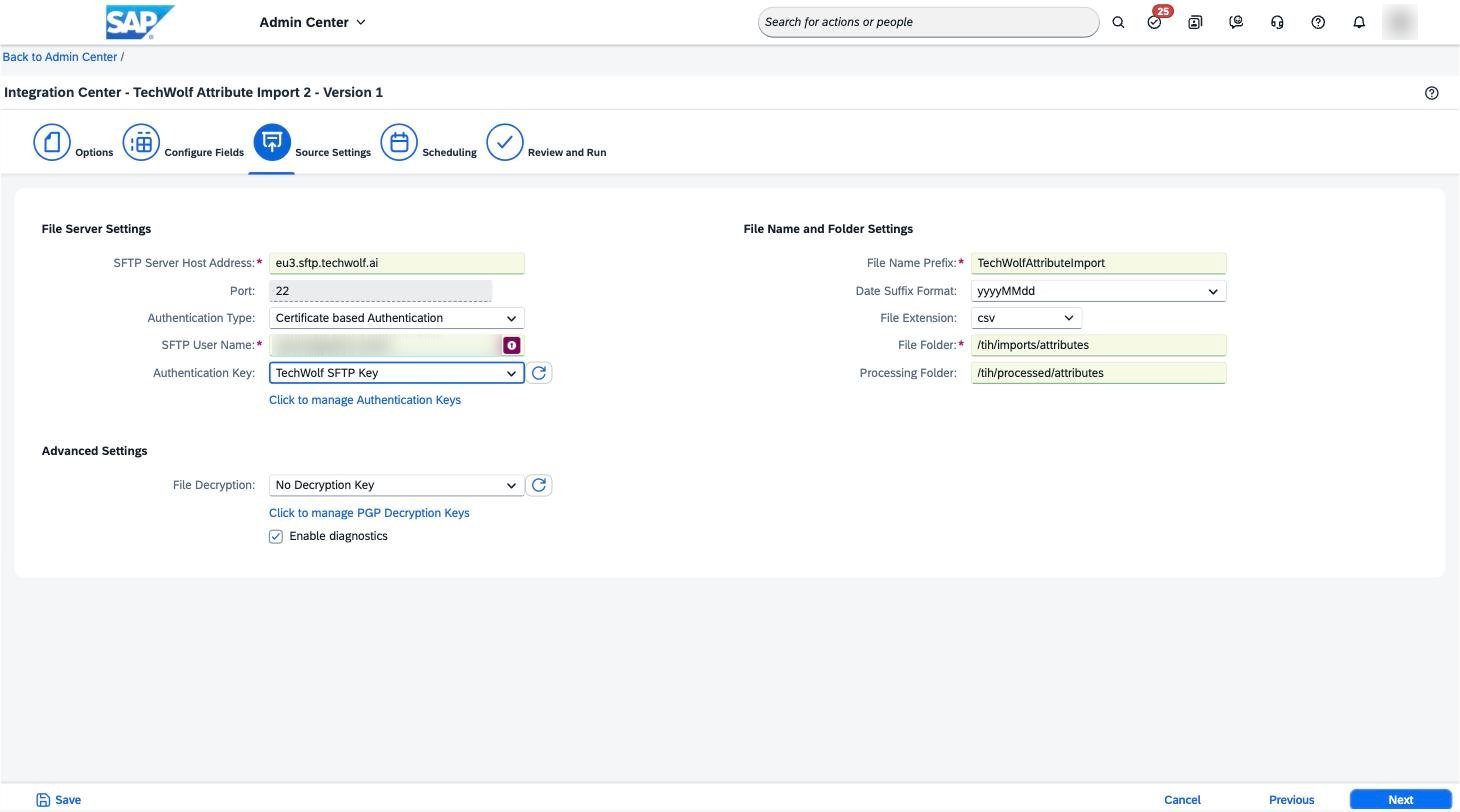Click the search magnifier icon
The width and height of the screenshot is (1460, 812).
click(1118, 22)
